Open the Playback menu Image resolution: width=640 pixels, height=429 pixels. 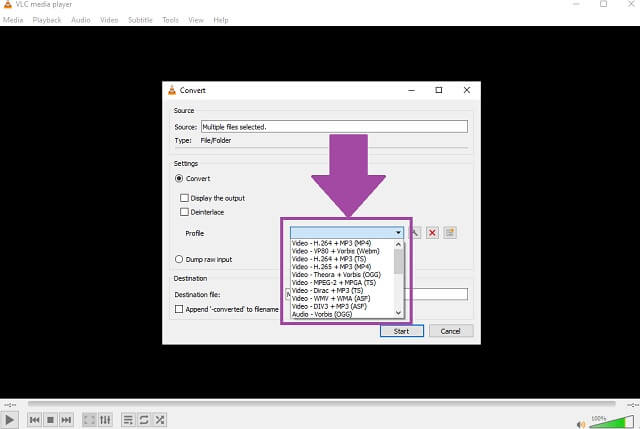click(47, 20)
